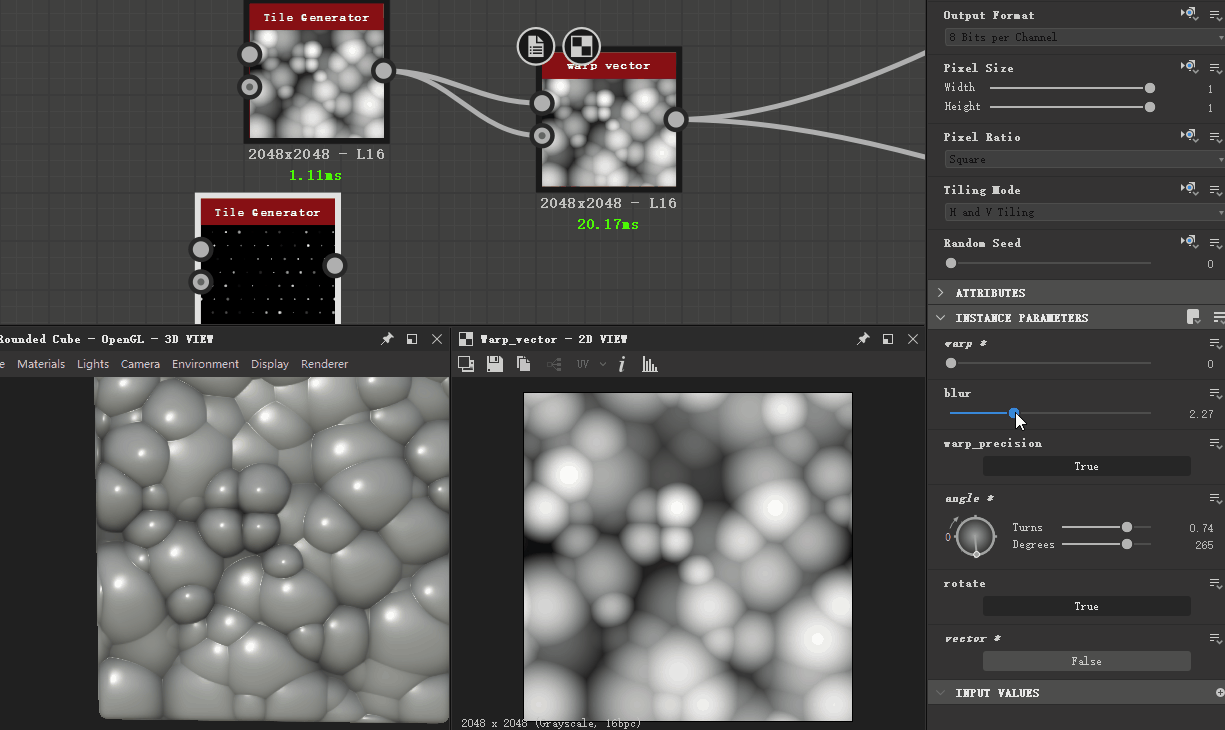Image resolution: width=1225 pixels, height=730 pixels.
Task: Open the UV dropdown in 2D view toolbar
Action: [x=592, y=365]
